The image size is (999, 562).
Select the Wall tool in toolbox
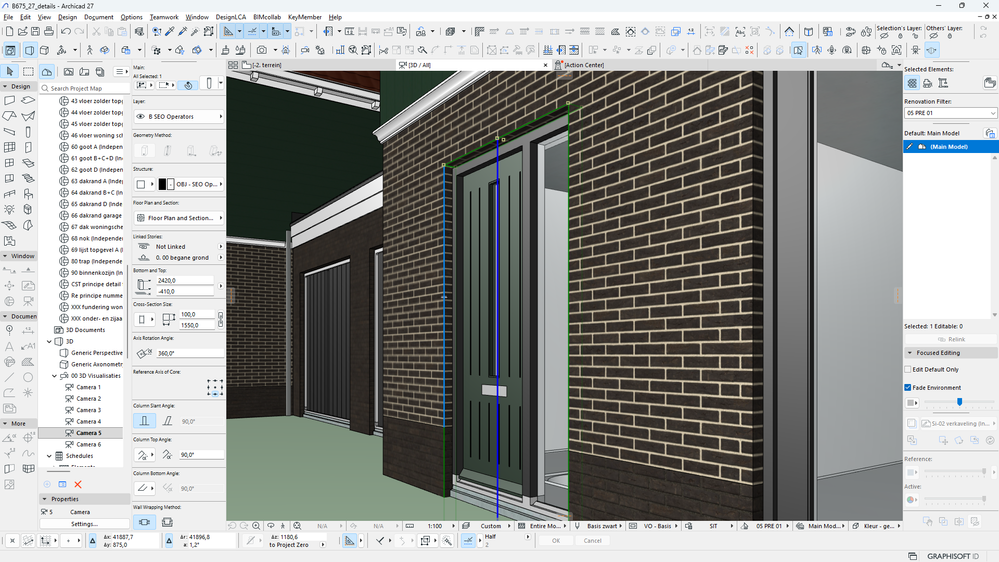pos(10,100)
